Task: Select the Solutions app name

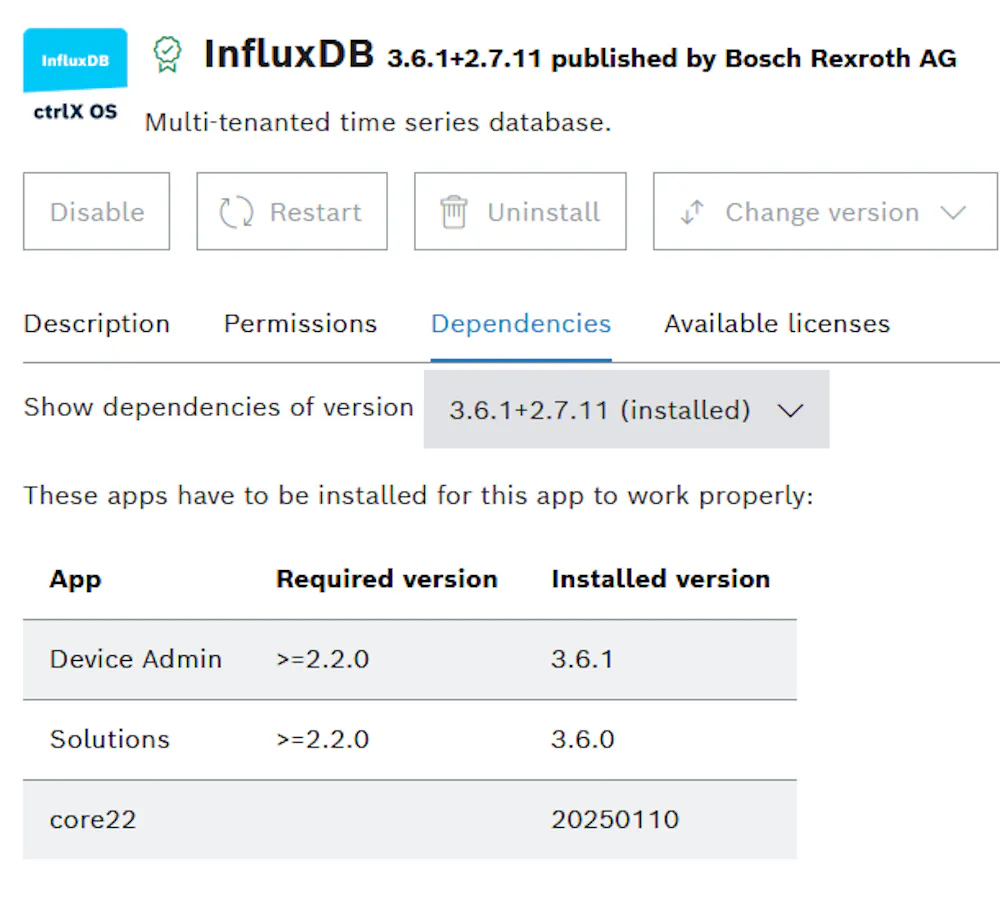Action: point(110,739)
